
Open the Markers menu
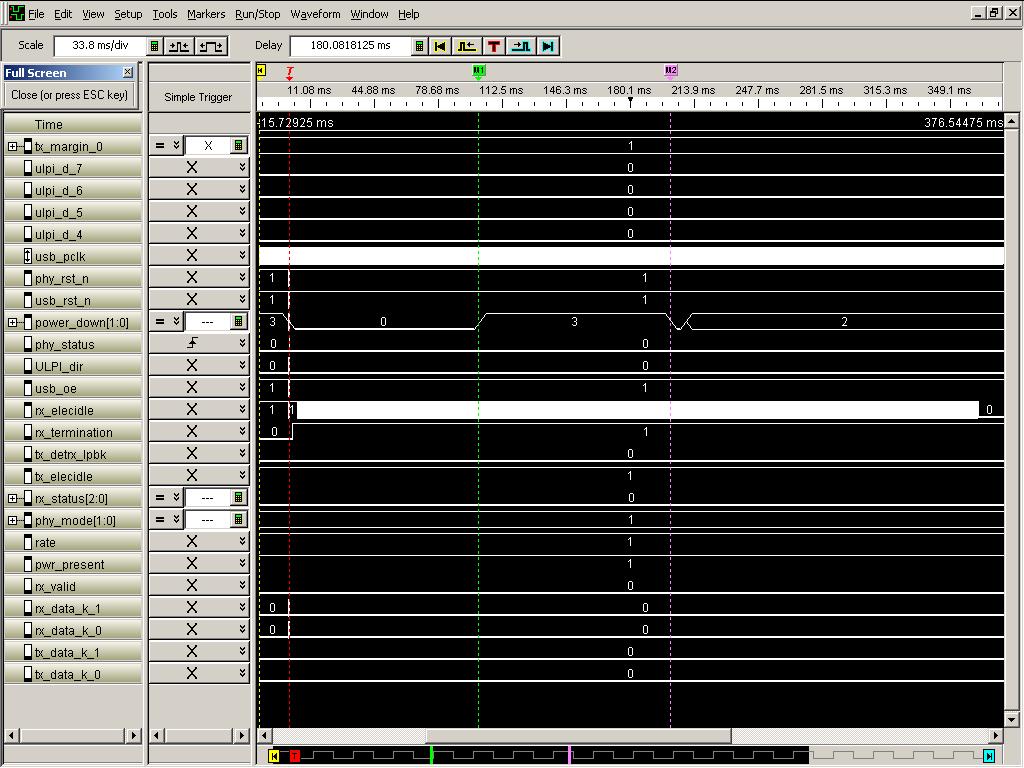pyautogui.click(x=206, y=14)
